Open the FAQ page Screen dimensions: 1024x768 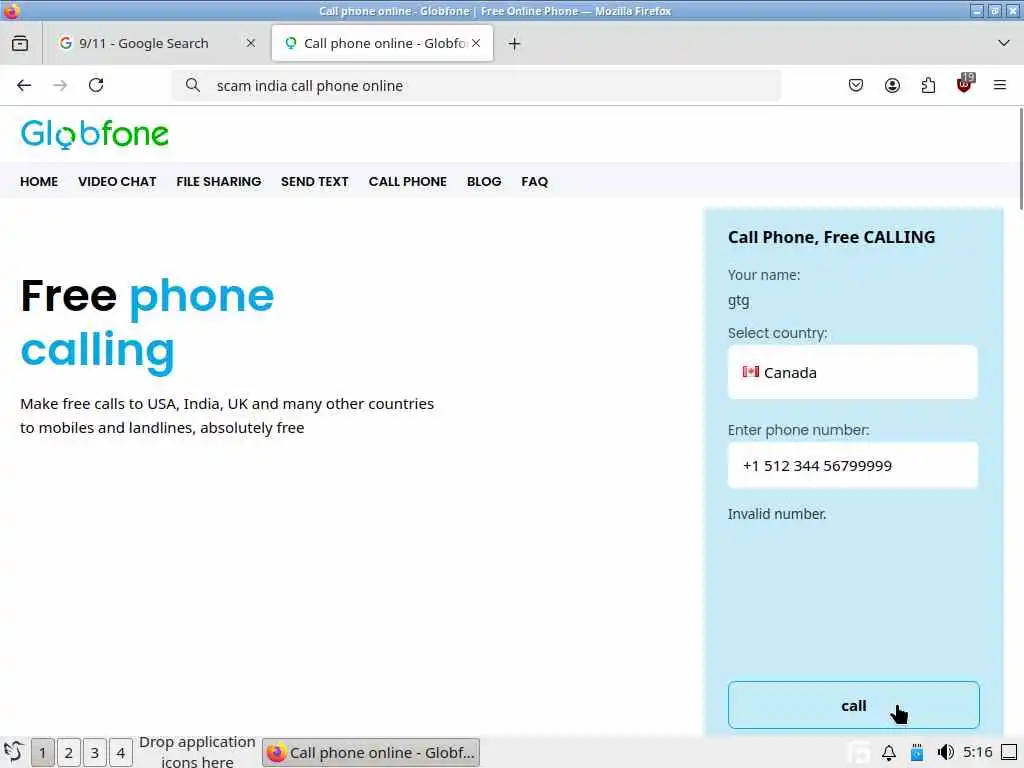click(535, 182)
